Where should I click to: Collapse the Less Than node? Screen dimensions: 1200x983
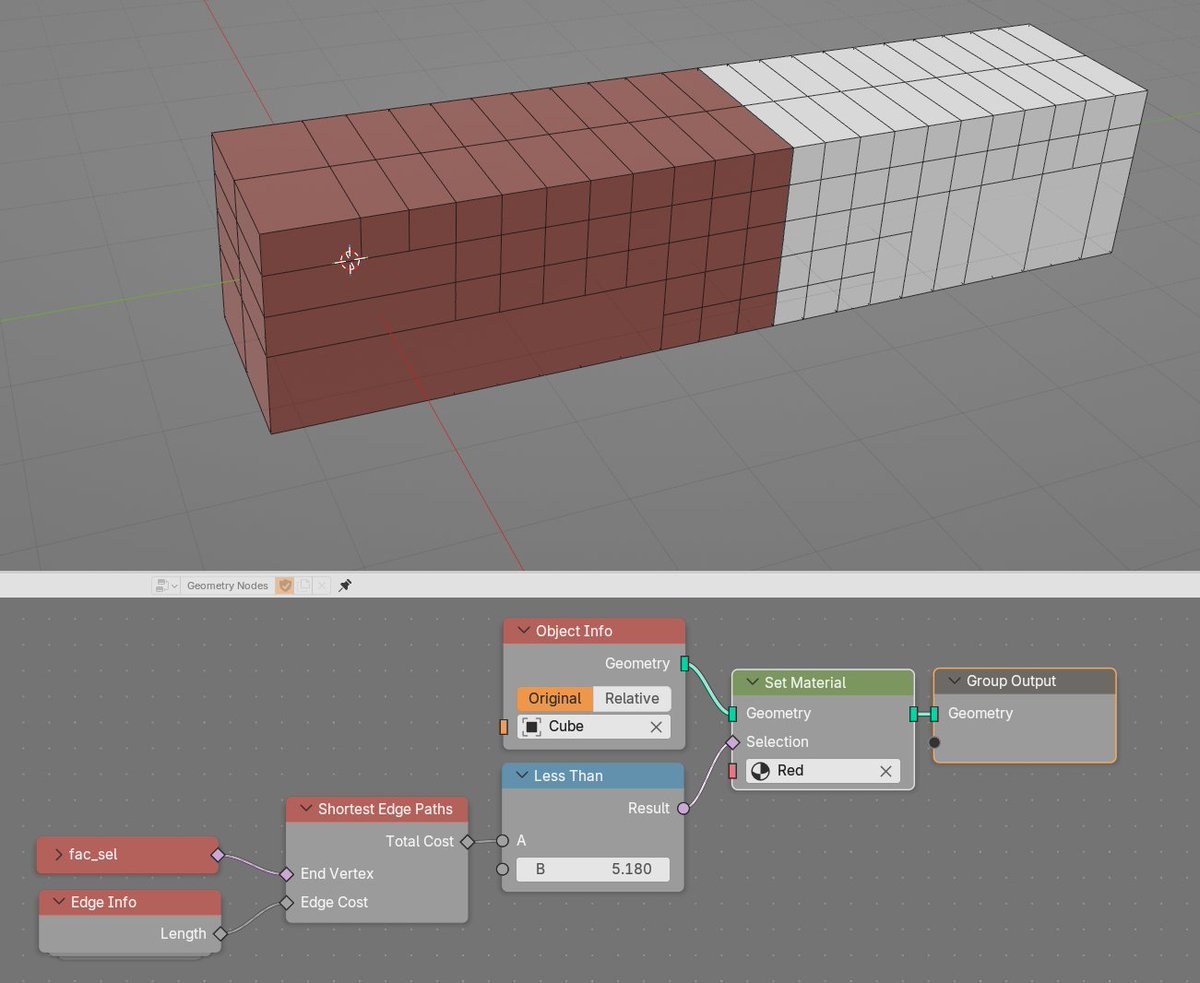pyautogui.click(x=521, y=776)
